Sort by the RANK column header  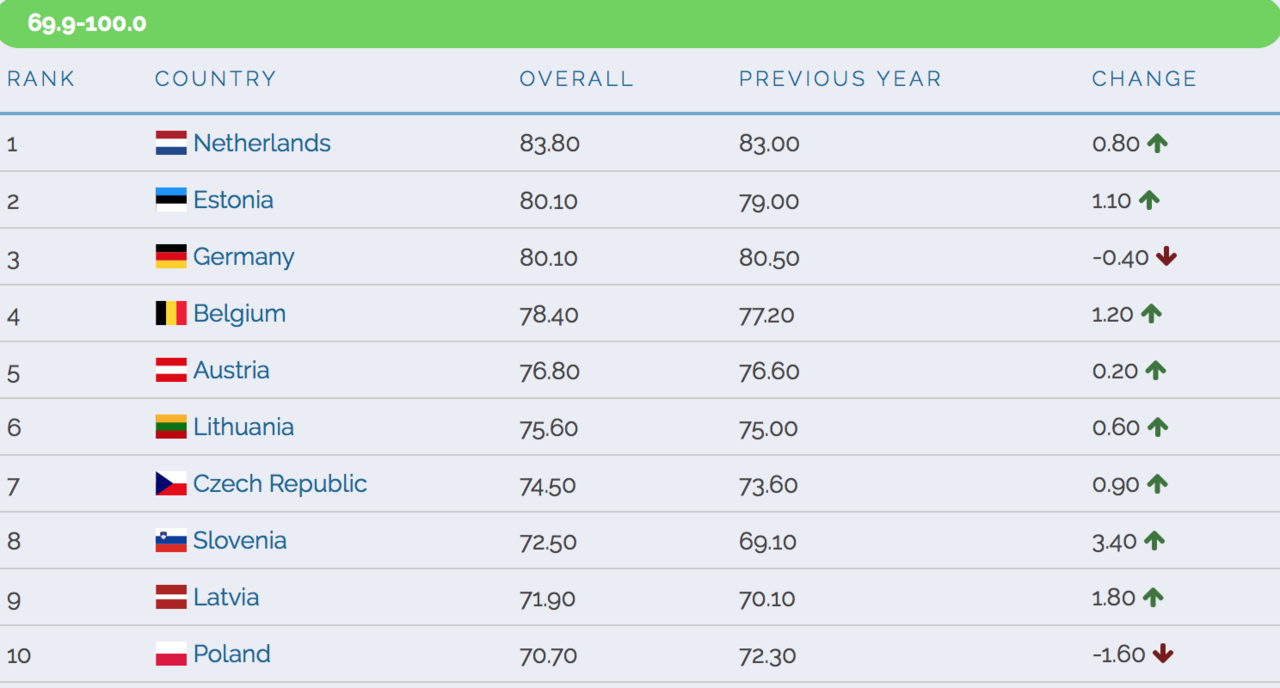point(41,79)
